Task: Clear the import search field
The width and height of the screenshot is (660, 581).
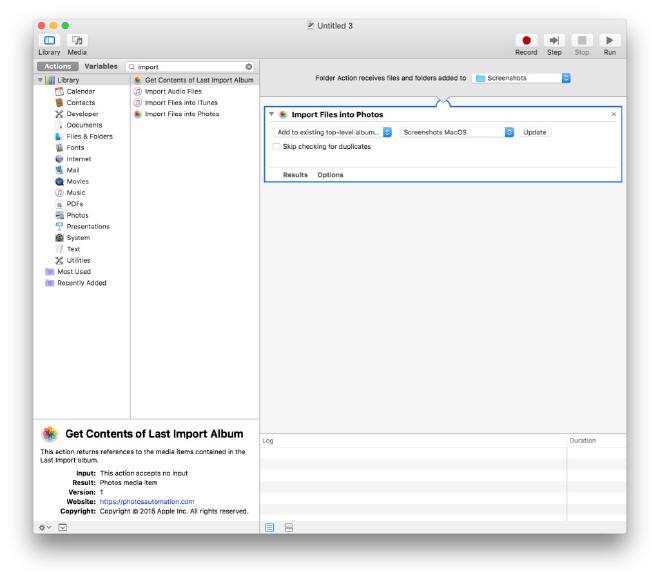Action: coord(249,67)
